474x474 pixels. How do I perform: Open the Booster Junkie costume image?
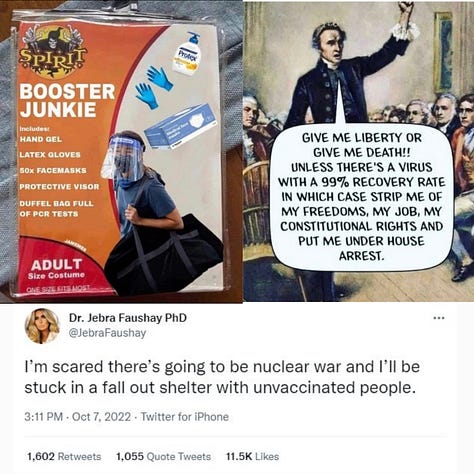121,152
